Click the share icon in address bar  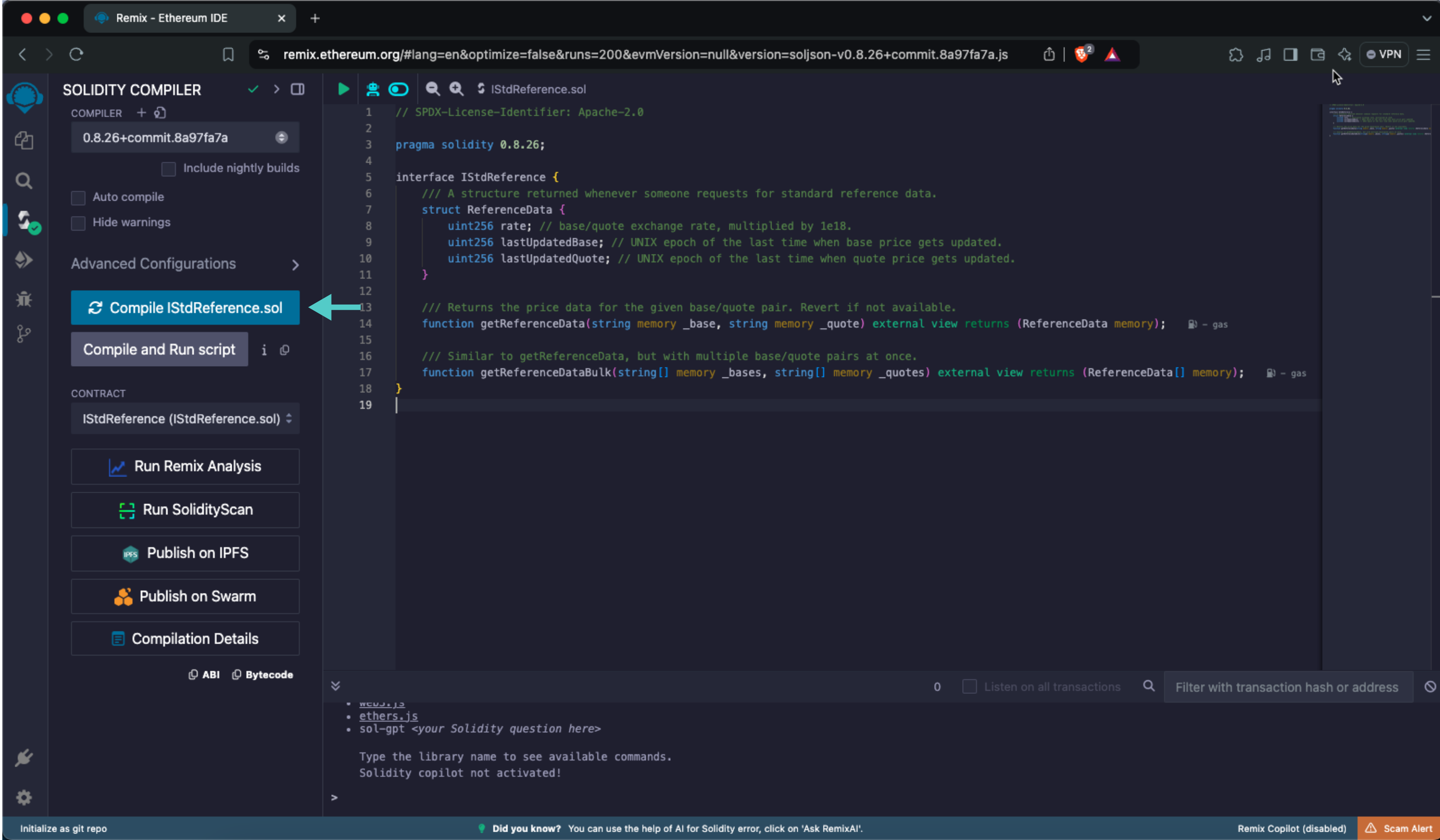click(1049, 54)
